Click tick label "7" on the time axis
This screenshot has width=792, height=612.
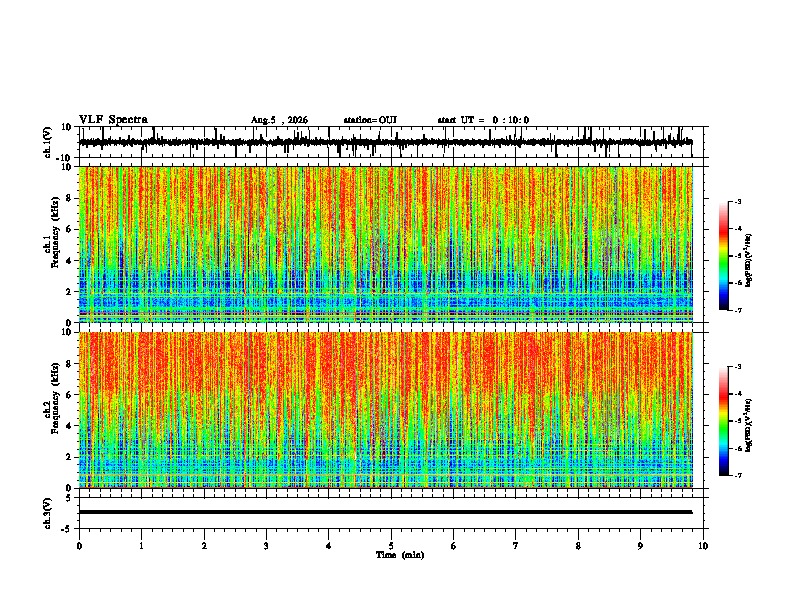(x=516, y=546)
